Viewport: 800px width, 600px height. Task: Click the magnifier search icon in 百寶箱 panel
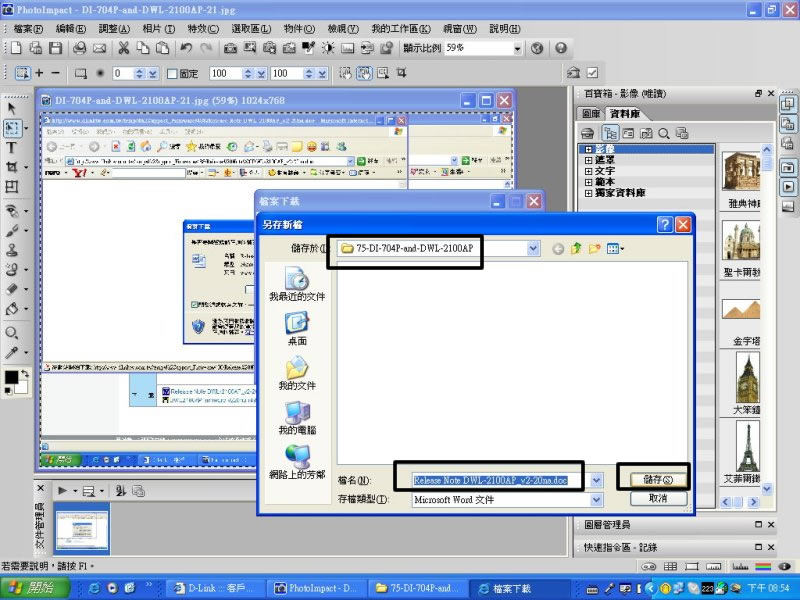(x=663, y=134)
